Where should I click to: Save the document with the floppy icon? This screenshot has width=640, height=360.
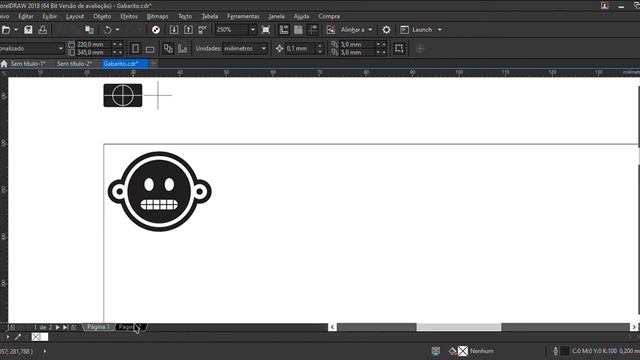[x=28, y=30]
